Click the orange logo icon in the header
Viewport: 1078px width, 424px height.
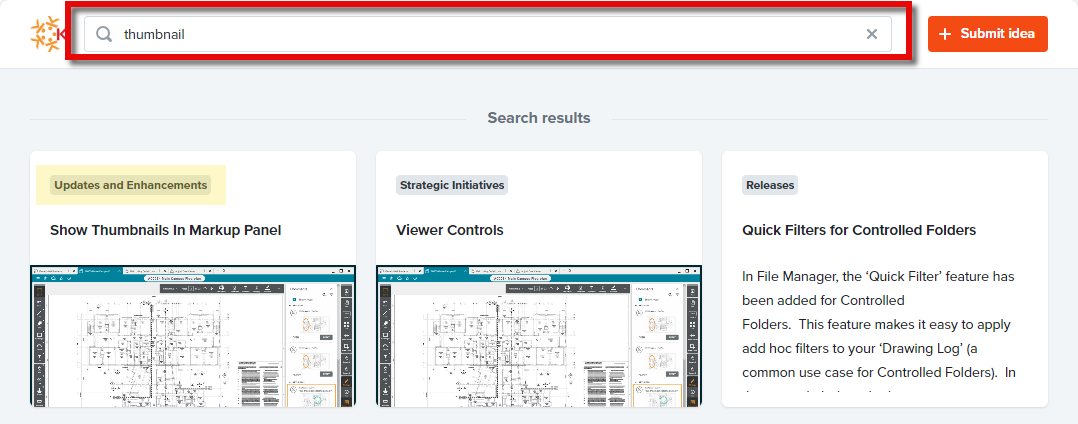pos(46,34)
